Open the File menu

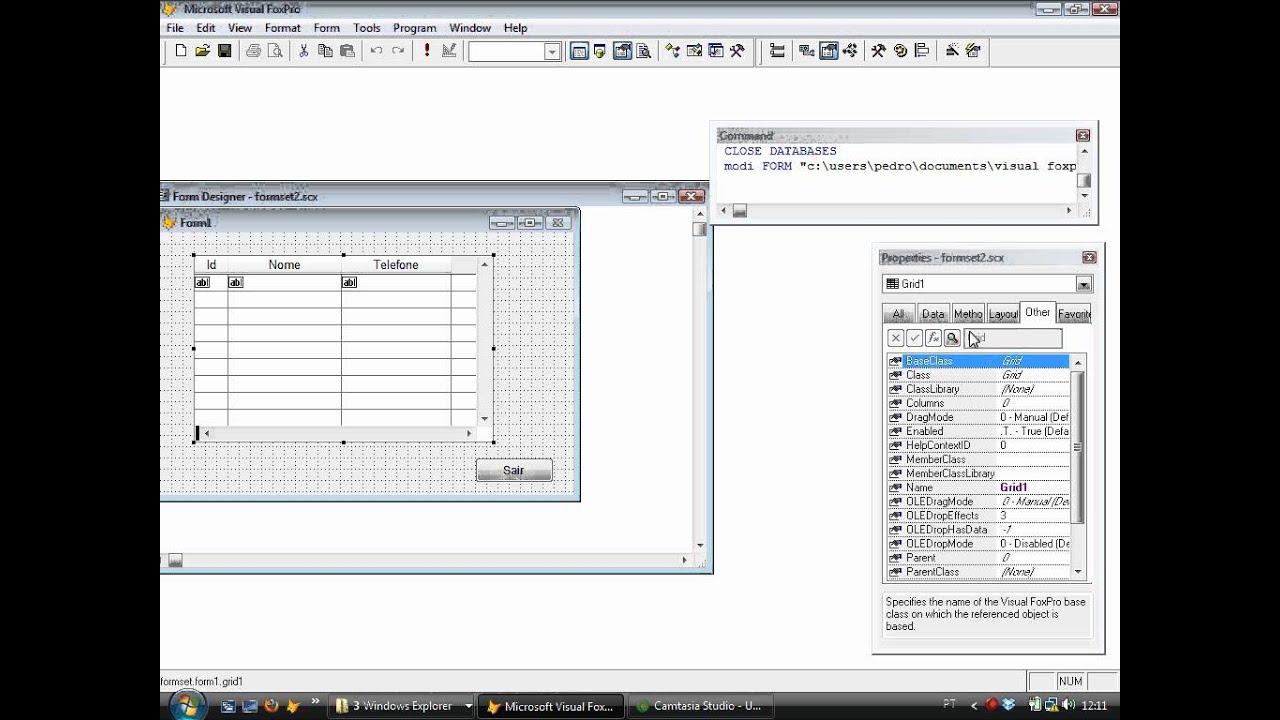[x=175, y=28]
